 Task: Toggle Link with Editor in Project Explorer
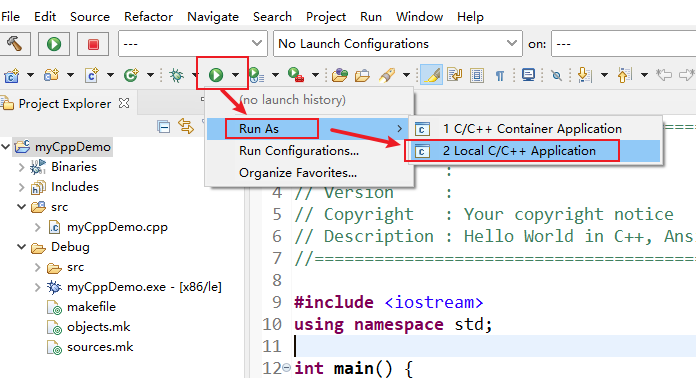point(186,127)
